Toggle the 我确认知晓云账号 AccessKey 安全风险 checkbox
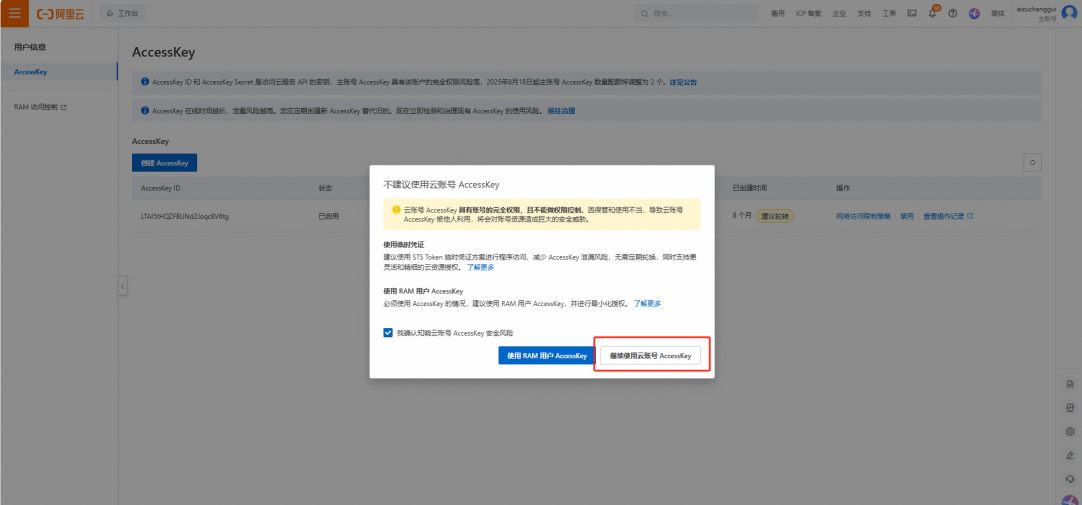The width and height of the screenshot is (1082, 505). tap(388, 333)
